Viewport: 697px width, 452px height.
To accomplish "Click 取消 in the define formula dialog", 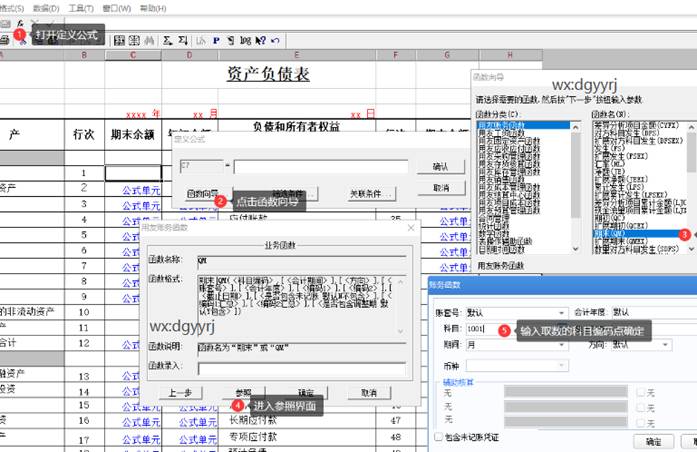I will pyautogui.click(x=441, y=188).
